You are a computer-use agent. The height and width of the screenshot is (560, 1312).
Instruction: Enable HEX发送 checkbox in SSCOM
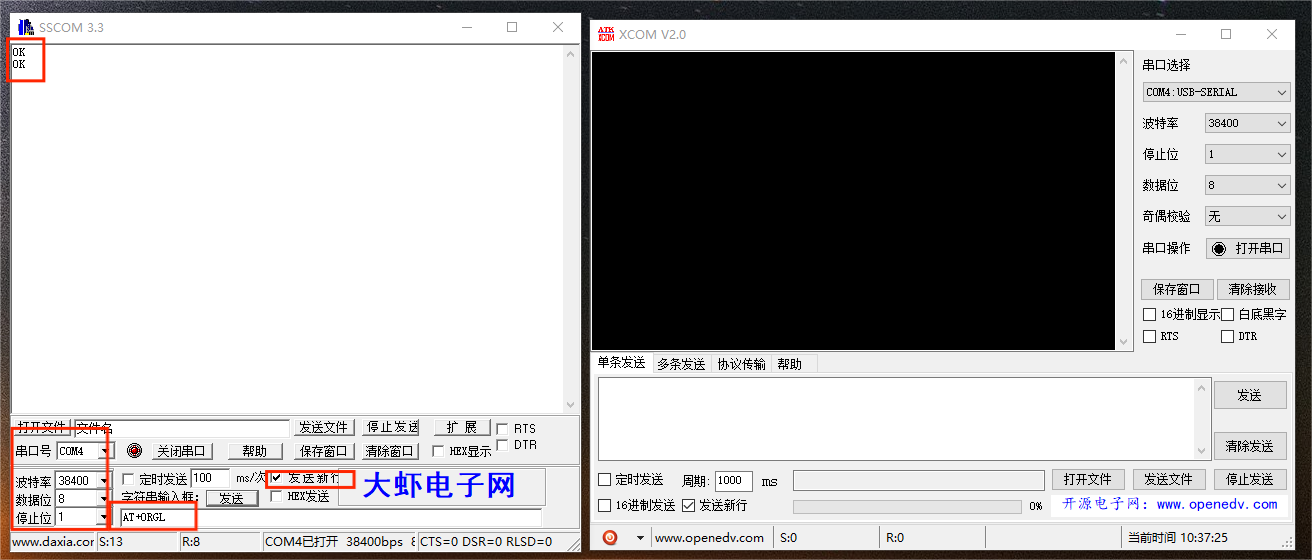click(x=276, y=496)
